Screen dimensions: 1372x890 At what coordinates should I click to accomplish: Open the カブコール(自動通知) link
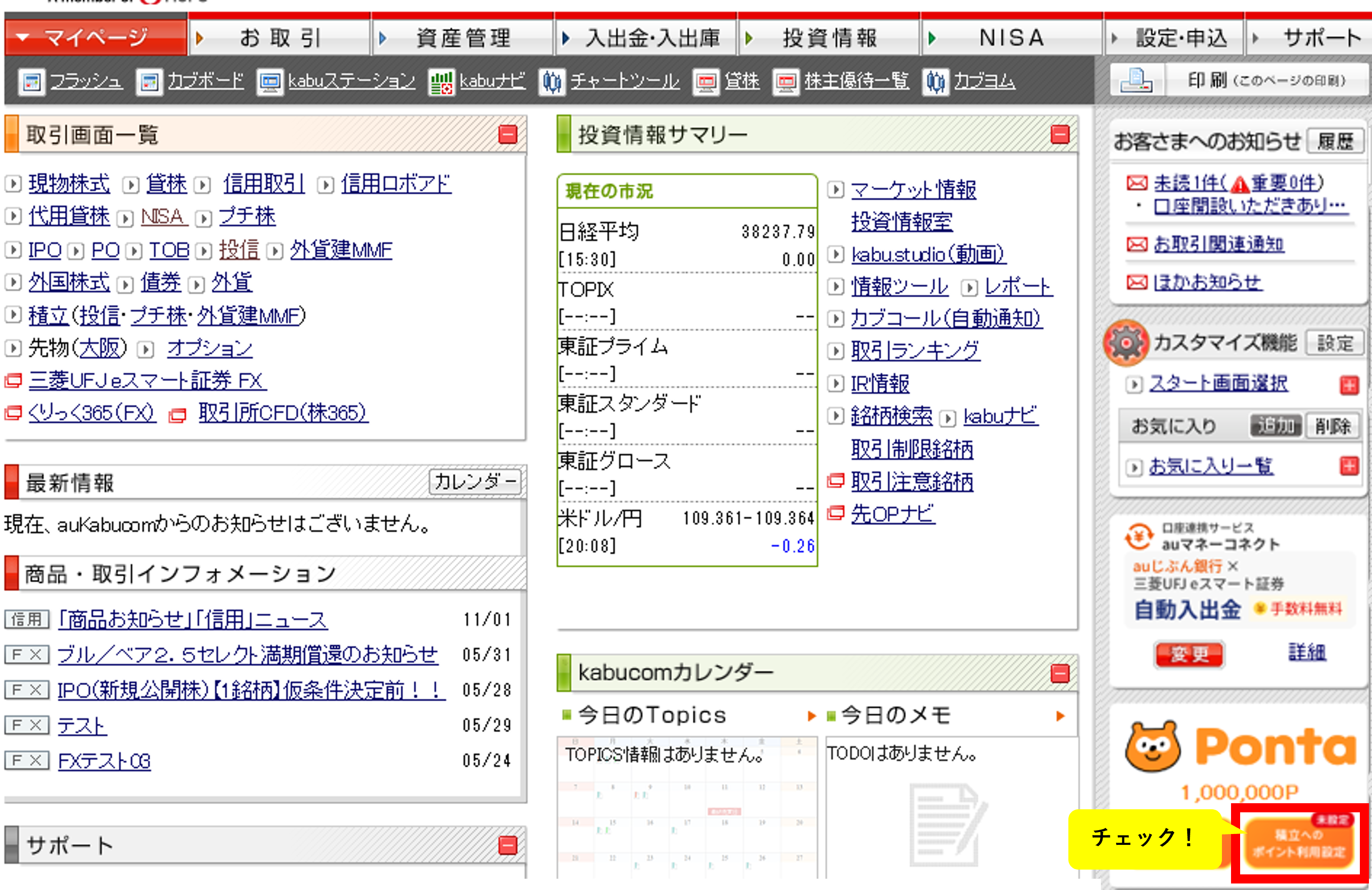click(946, 319)
